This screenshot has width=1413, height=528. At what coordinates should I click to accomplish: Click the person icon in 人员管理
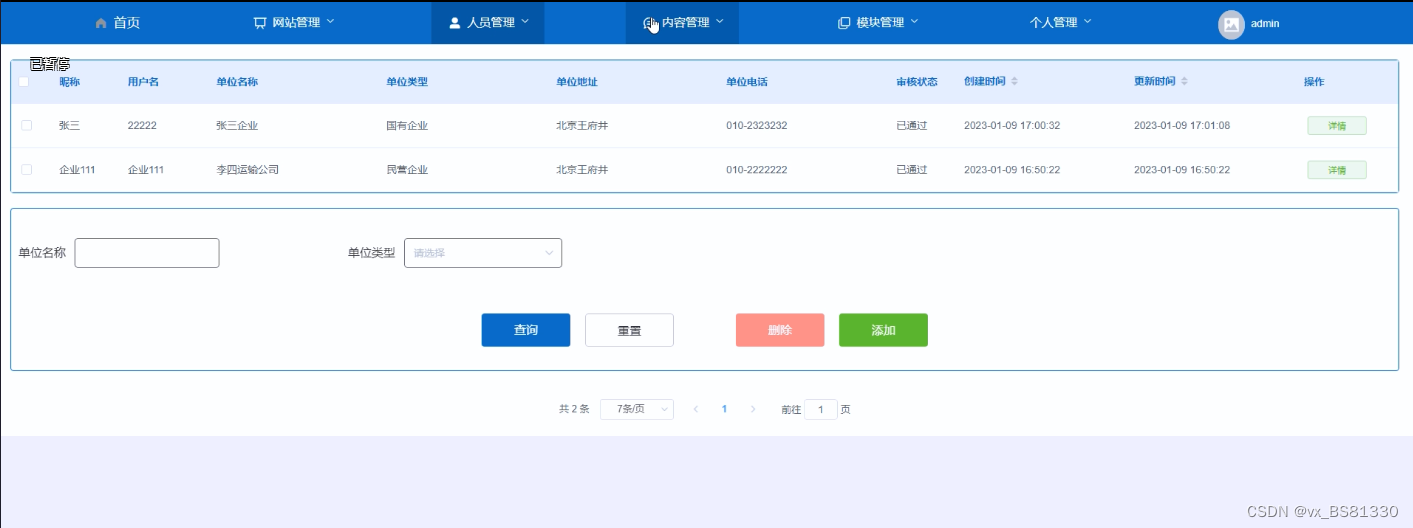click(x=454, y=22)
